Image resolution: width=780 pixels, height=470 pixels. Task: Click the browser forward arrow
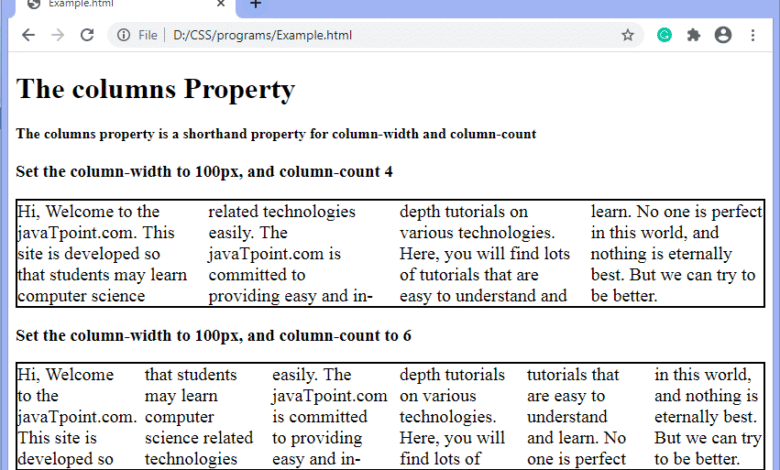tap(58, 35)
